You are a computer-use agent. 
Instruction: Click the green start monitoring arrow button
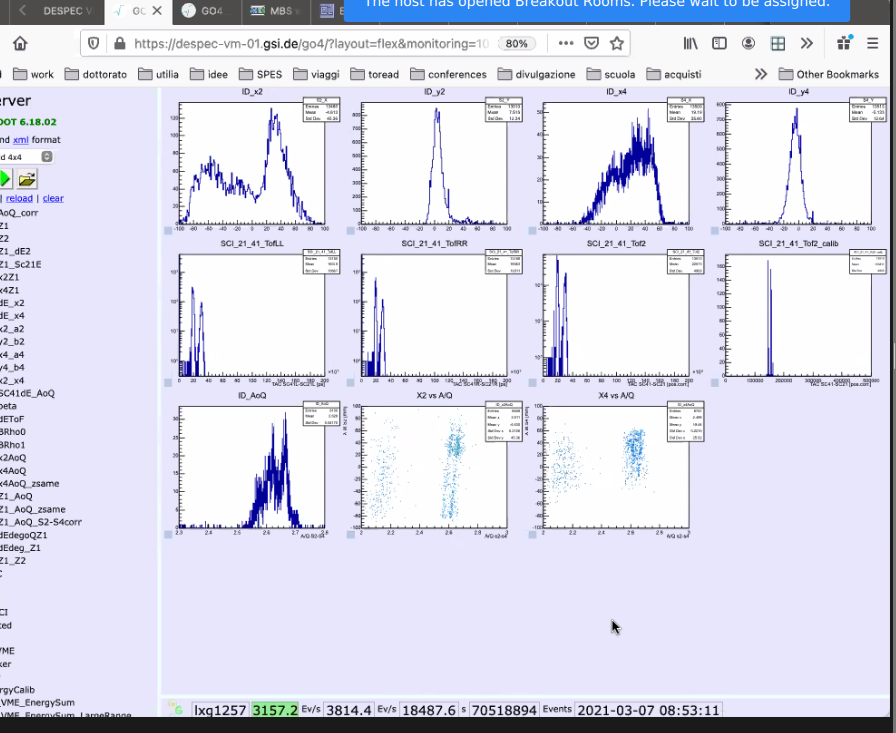coord(5,179)
